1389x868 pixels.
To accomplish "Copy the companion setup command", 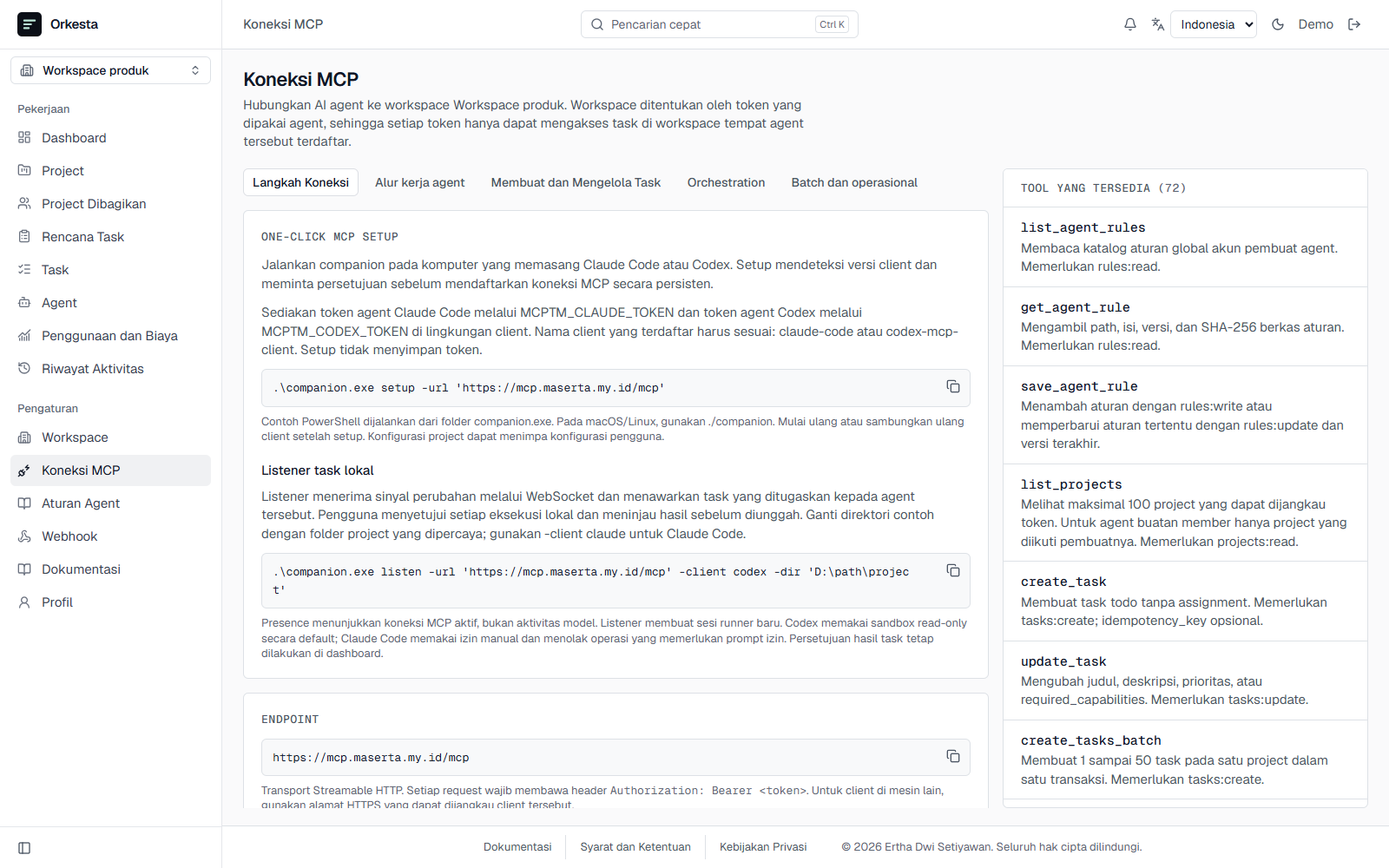I will (953, 386).
